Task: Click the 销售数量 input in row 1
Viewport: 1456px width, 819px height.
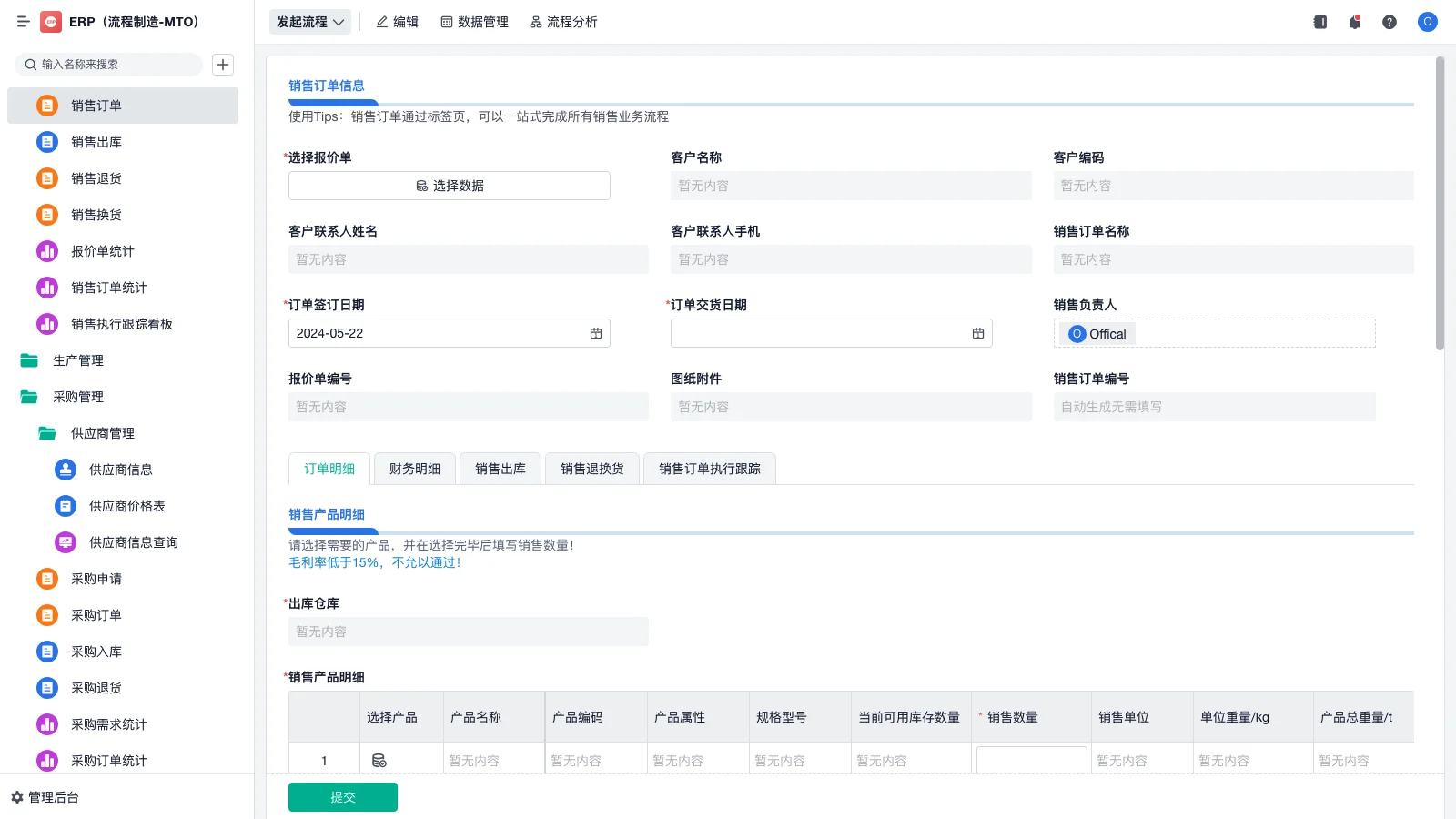Action: (x=1032, y=760)
